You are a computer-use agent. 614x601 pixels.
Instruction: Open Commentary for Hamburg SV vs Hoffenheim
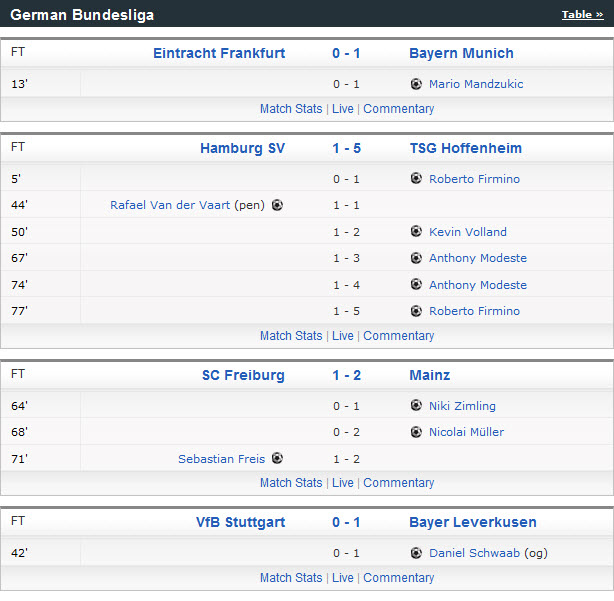pyautogui.click(x=398, y=335)
